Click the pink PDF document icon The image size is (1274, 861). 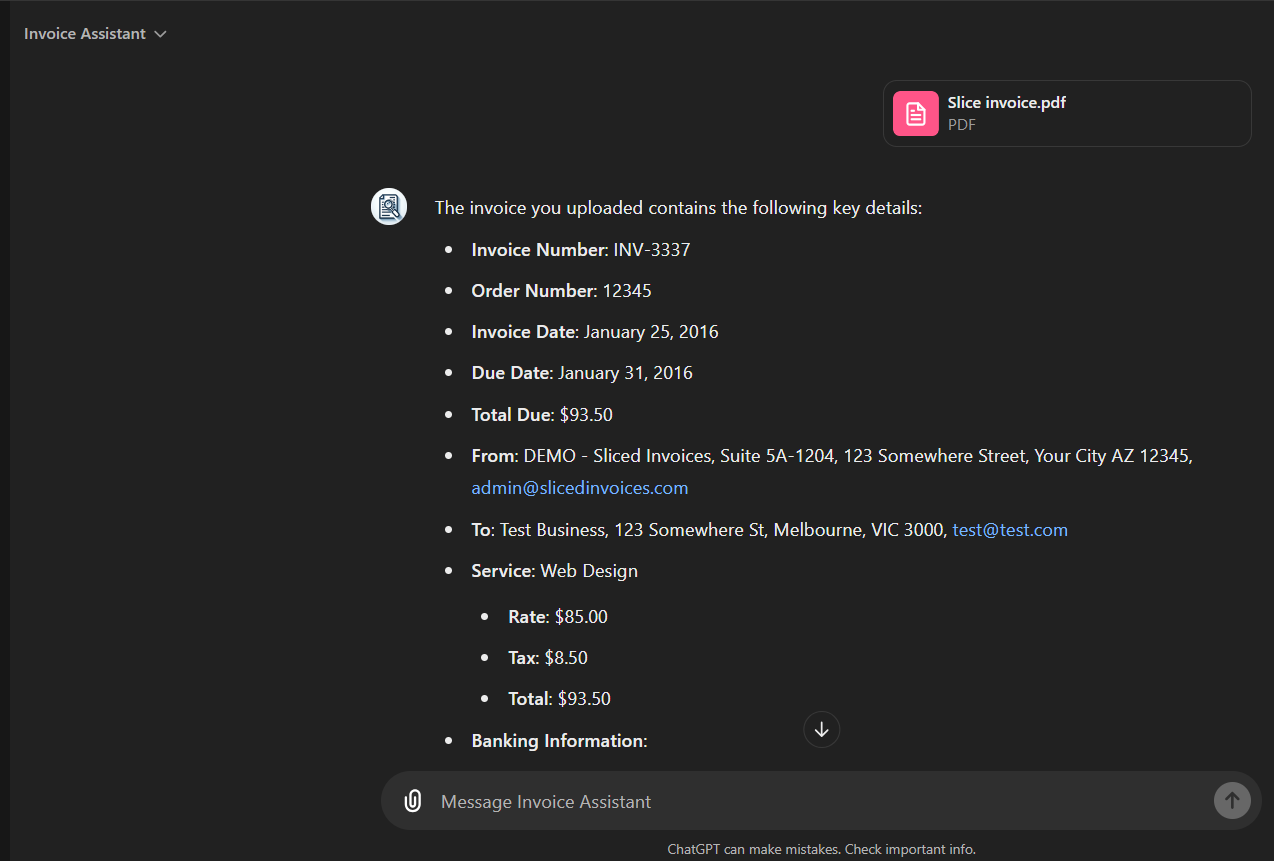915,113
